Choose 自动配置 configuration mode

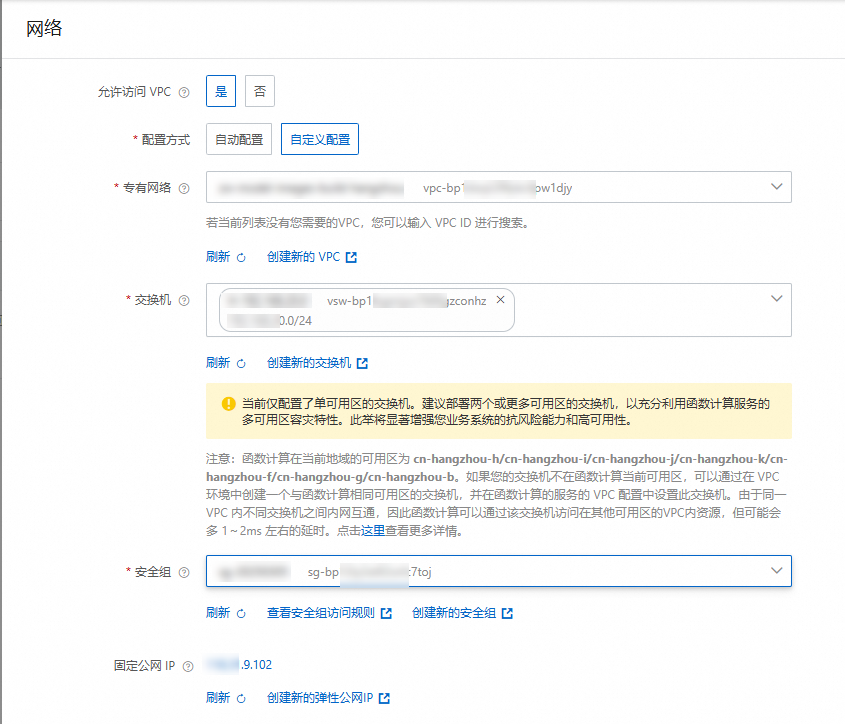click(239, 139)
